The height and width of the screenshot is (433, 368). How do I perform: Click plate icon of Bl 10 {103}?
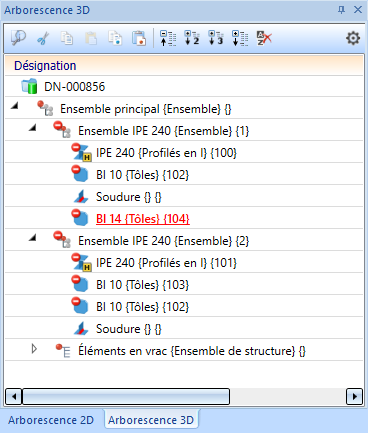(x=80, y=284)
